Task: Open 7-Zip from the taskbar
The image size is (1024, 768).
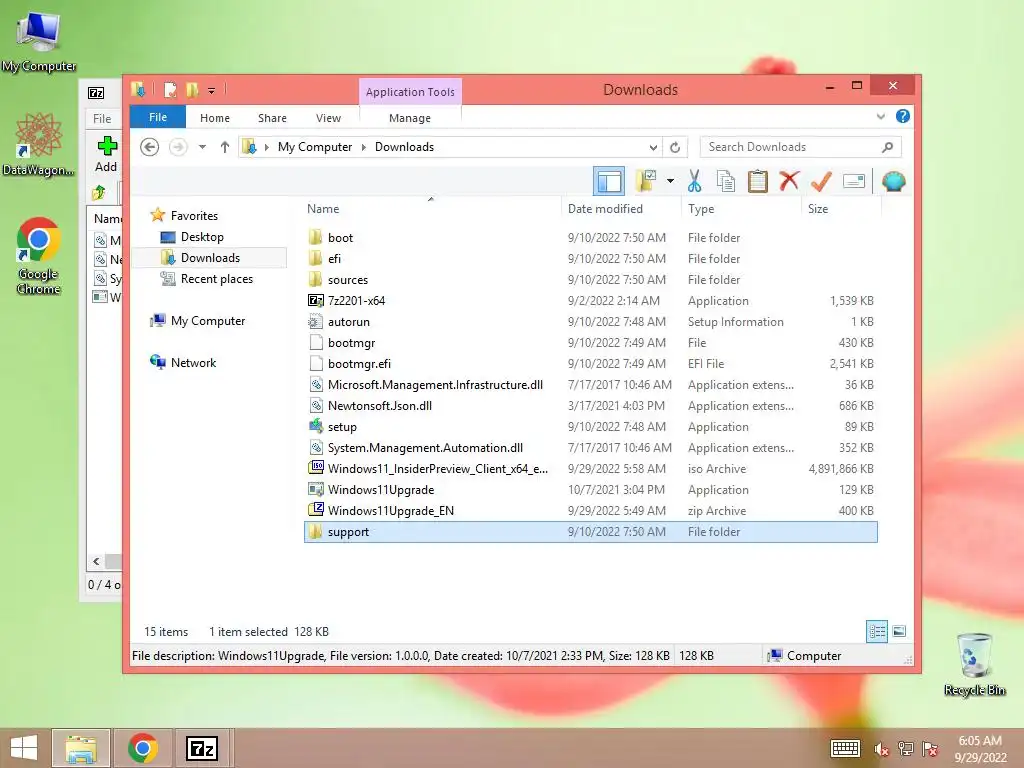Action: [202, 748]
